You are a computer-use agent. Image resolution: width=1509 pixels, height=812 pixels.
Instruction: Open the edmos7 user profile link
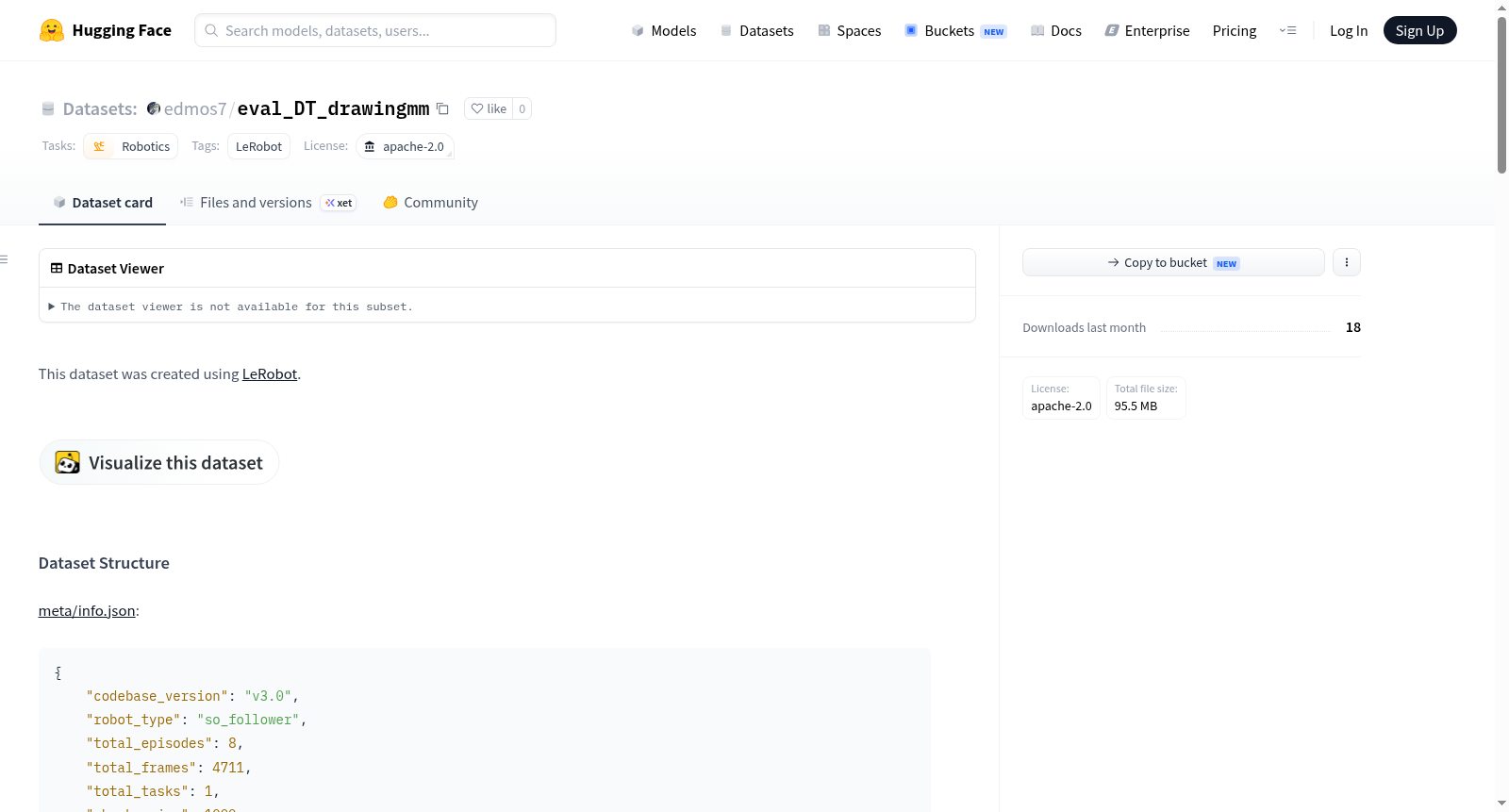pyautogui.click(x=195, y=108)
